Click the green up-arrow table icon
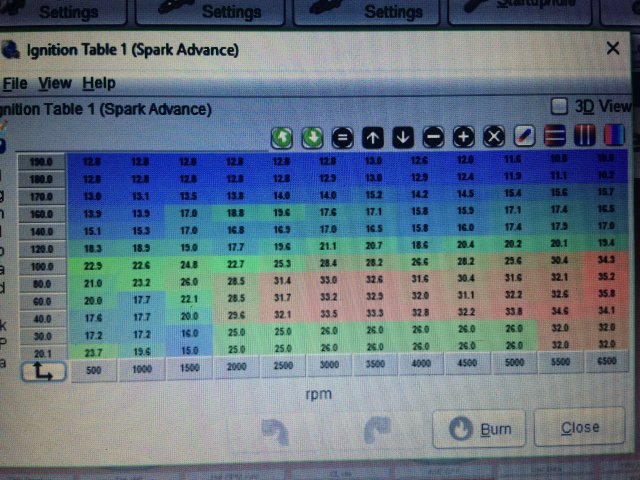The image size is (640, 480). click(x=282, y=136)
